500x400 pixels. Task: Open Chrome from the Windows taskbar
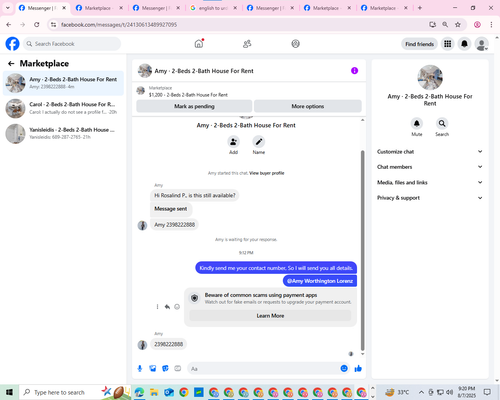(x=184, y=392)
